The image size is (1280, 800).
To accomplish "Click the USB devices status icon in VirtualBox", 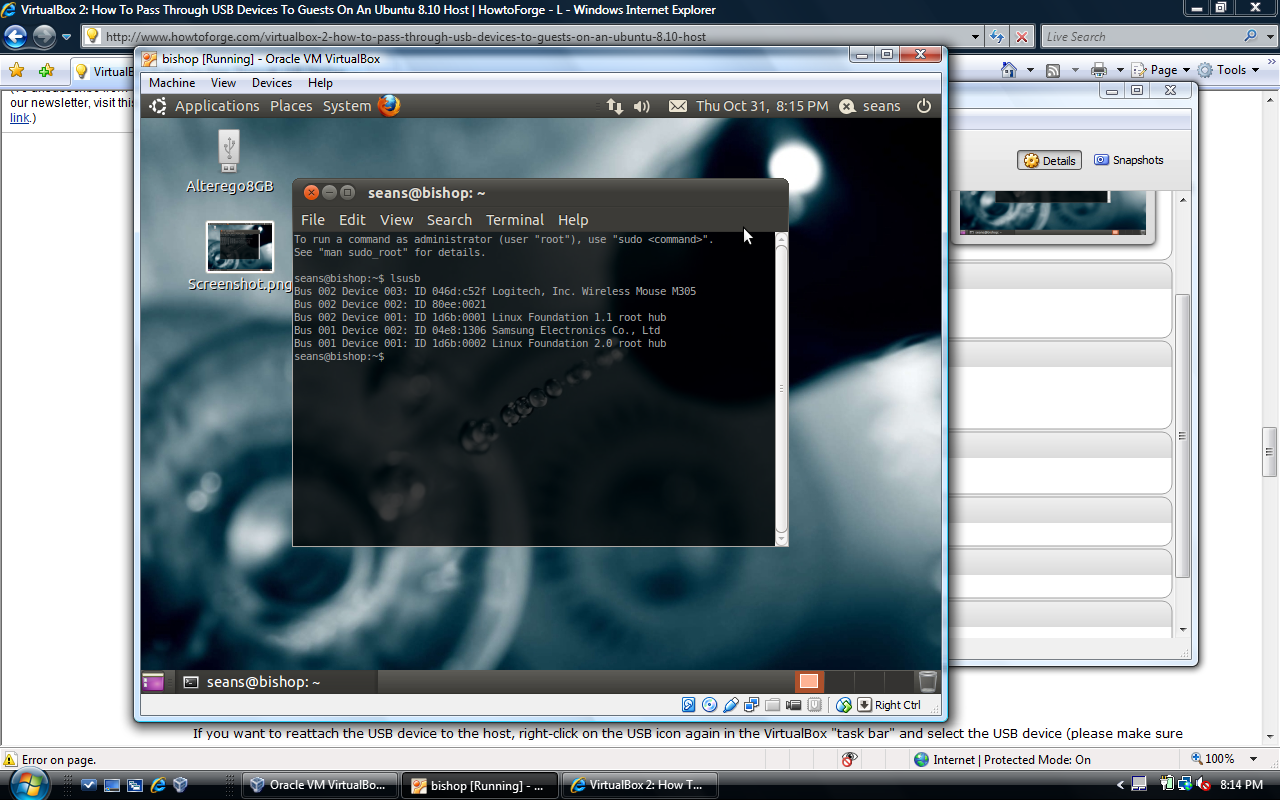I will [x=731, y=705].
